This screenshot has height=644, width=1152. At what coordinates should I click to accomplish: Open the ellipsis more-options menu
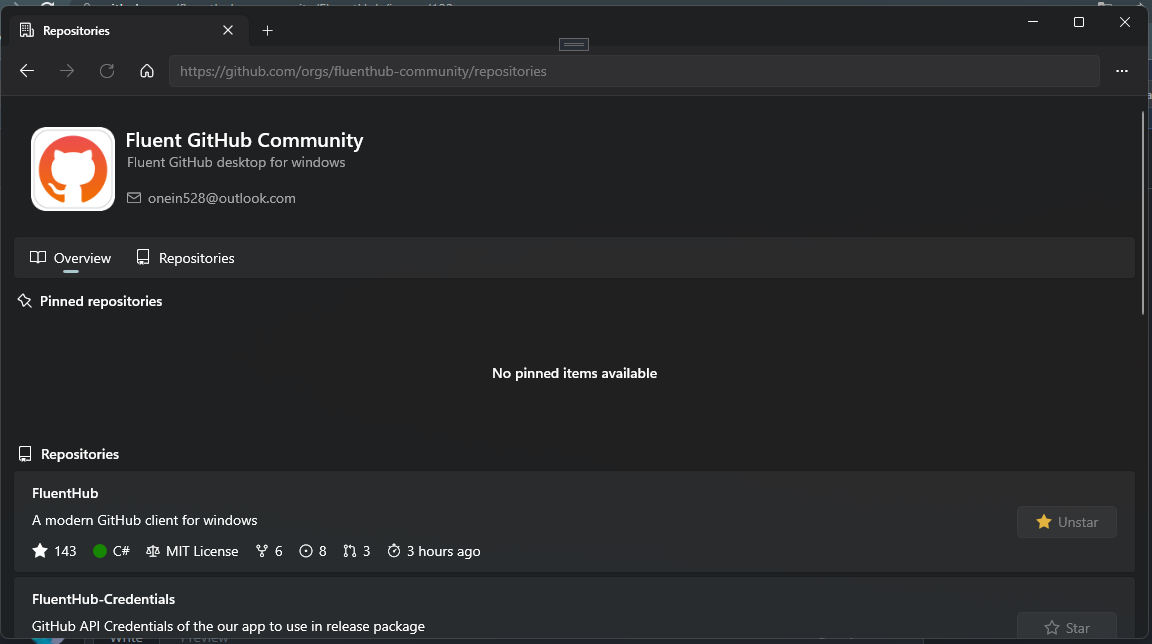(x=1122, y=70)
